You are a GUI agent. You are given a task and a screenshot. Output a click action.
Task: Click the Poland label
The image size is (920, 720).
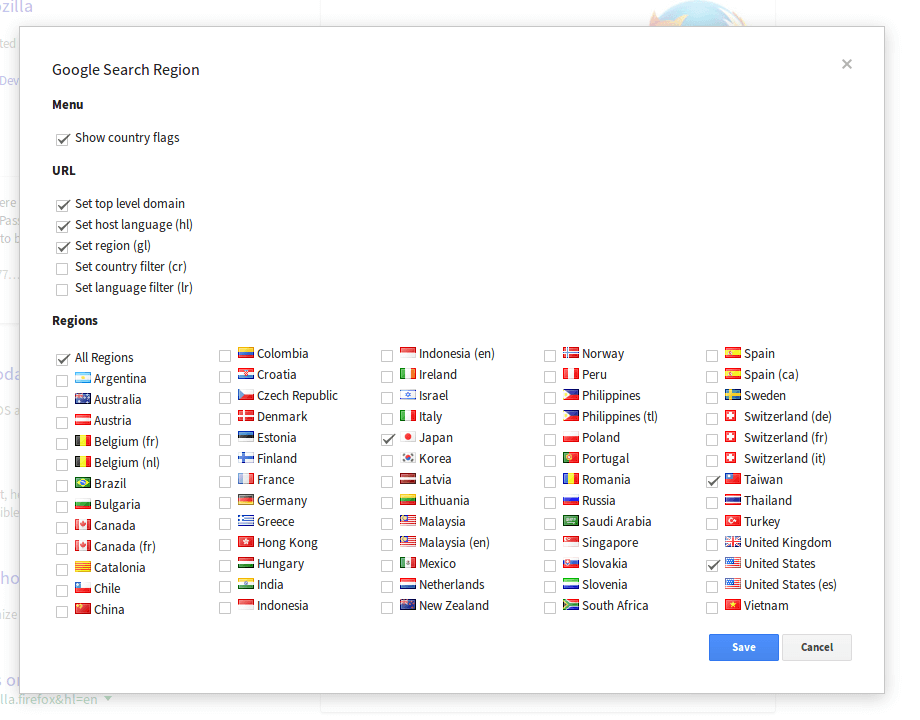pos(601,438)
